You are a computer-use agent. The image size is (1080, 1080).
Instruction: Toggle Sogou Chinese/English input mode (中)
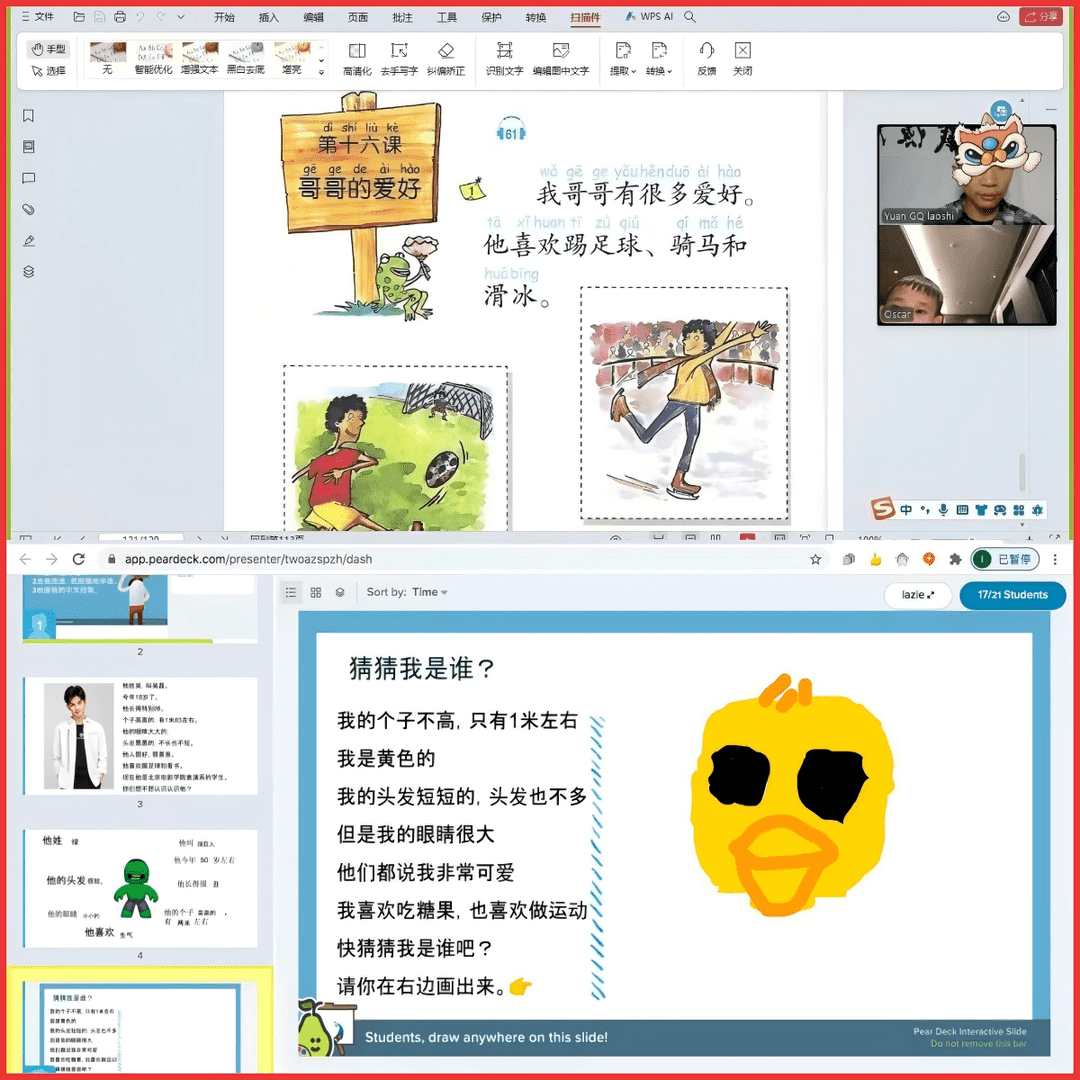(906, 510)
